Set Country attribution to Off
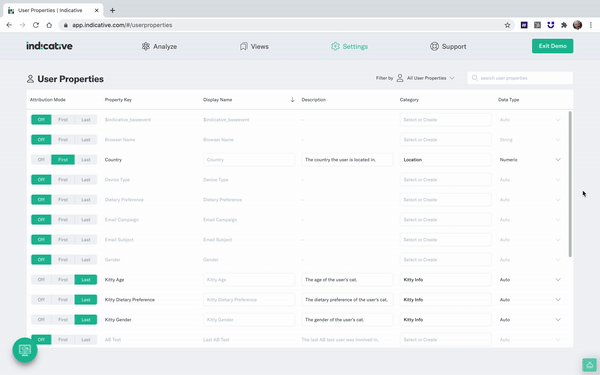The height and width of the screenshot is (375, 600). (x=41, y=160)
